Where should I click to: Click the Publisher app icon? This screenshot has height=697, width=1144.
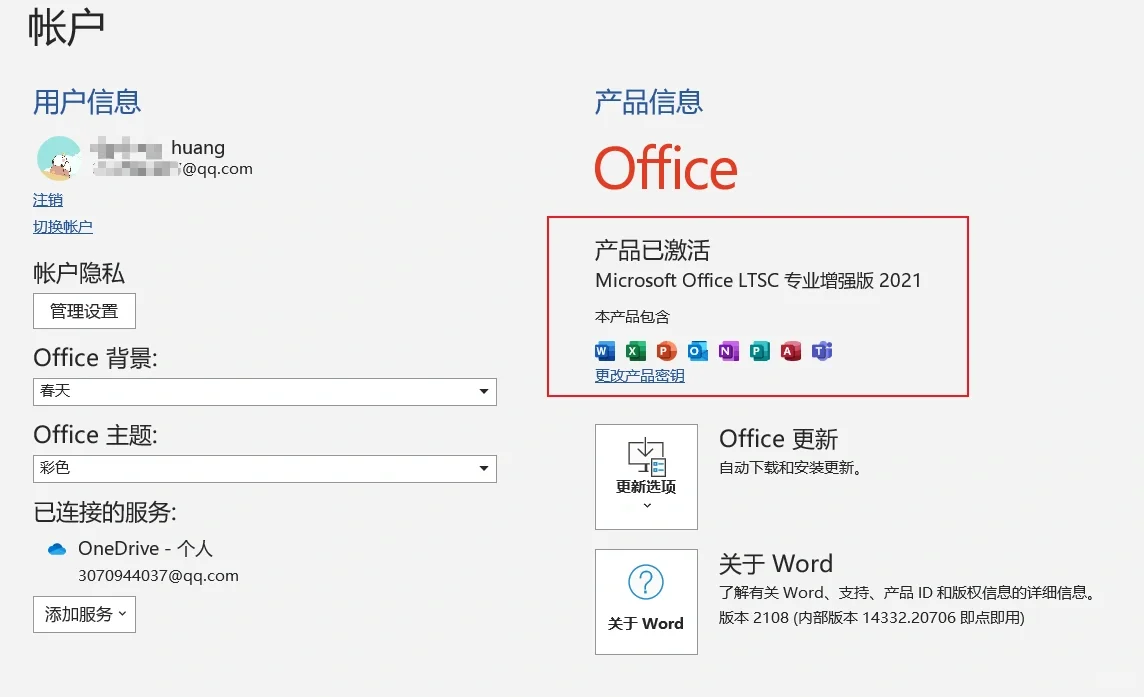(x=760, y=352)
